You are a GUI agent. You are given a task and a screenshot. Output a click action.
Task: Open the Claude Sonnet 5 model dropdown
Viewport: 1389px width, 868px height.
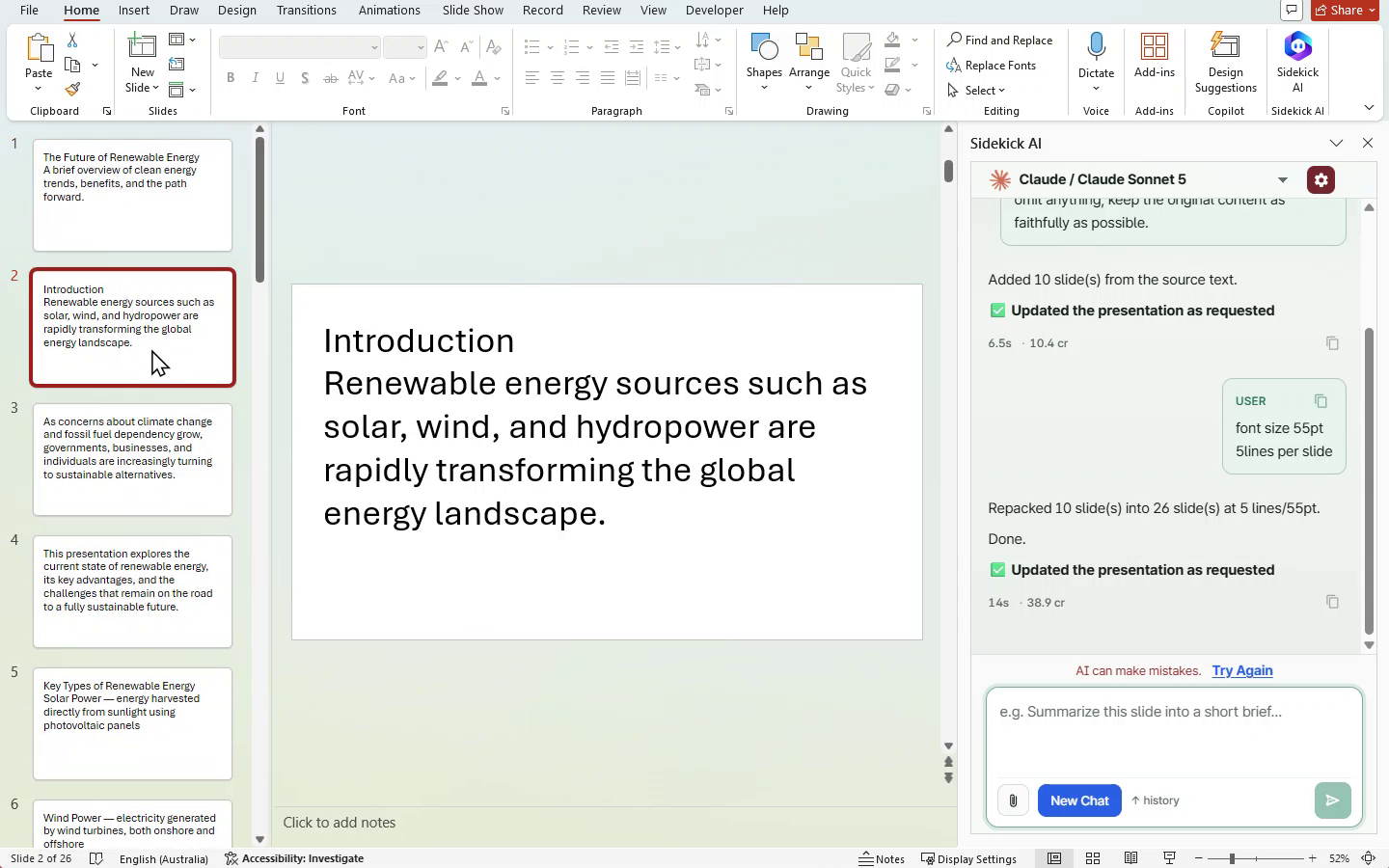click(1282, 180)
